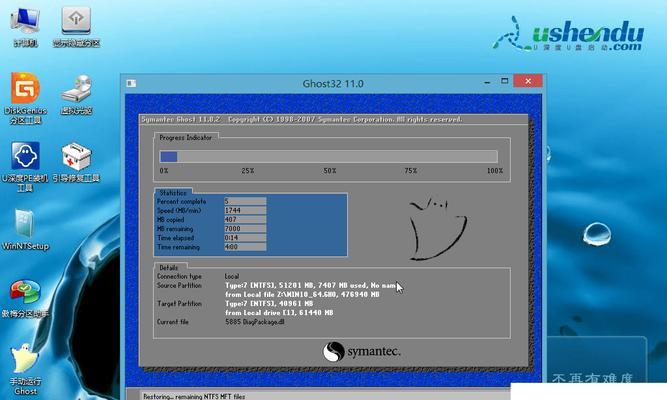Click the 25% marker under the progress bar
Screen dimensions: 667x400
248,171
